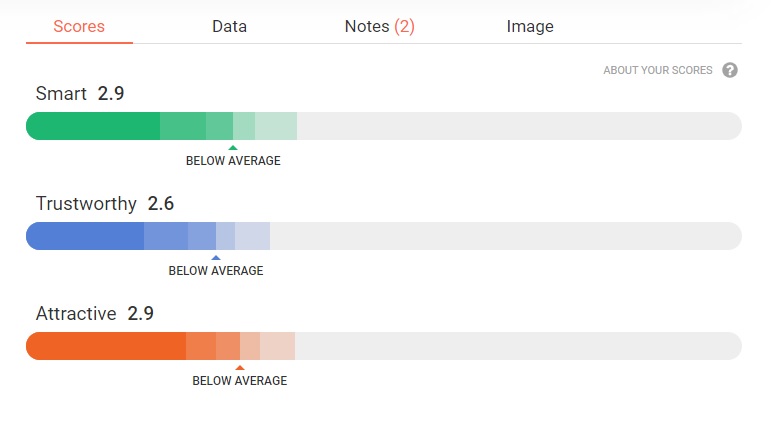This screenshot has height=445, width=773.
Task: Click the solid orange part of Attractive bar
Action: click(106, 346)
